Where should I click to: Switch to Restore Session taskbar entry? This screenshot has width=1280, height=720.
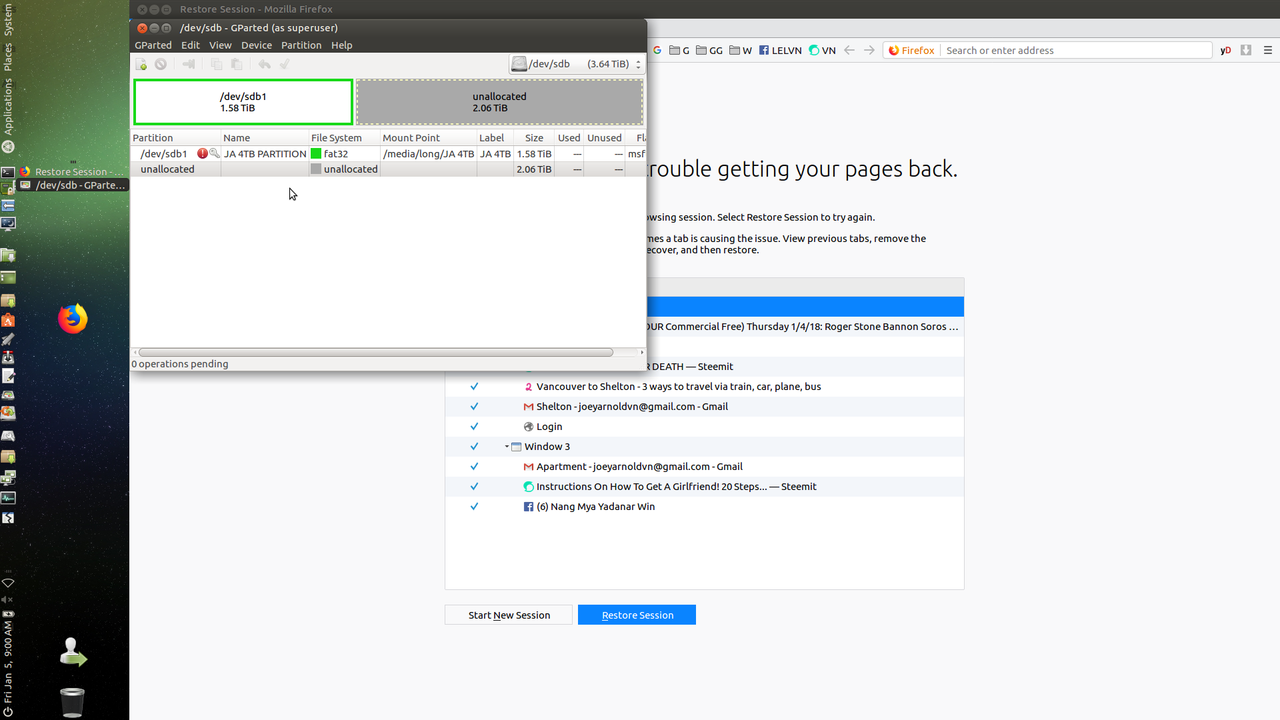click(x=73, y=172)
